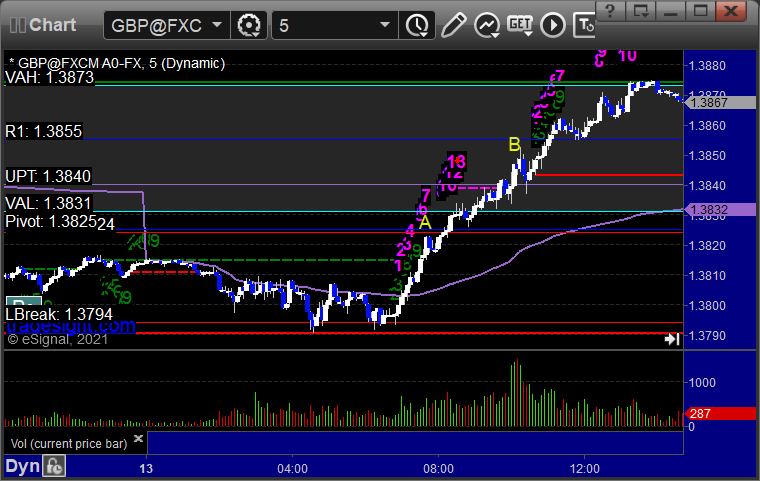Click the © eSignal, 2021 copyright text
The image size is (760, 481).
[x=58, y=339]
